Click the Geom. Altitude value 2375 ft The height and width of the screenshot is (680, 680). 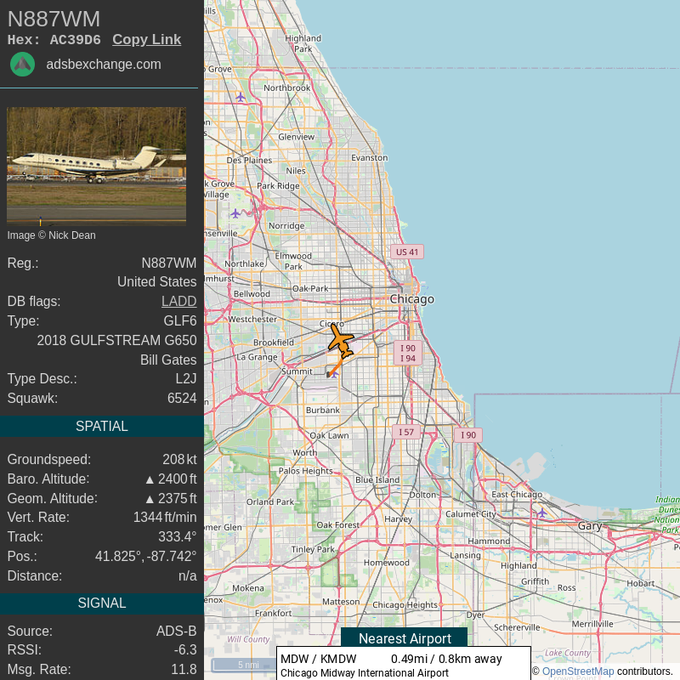171,498
